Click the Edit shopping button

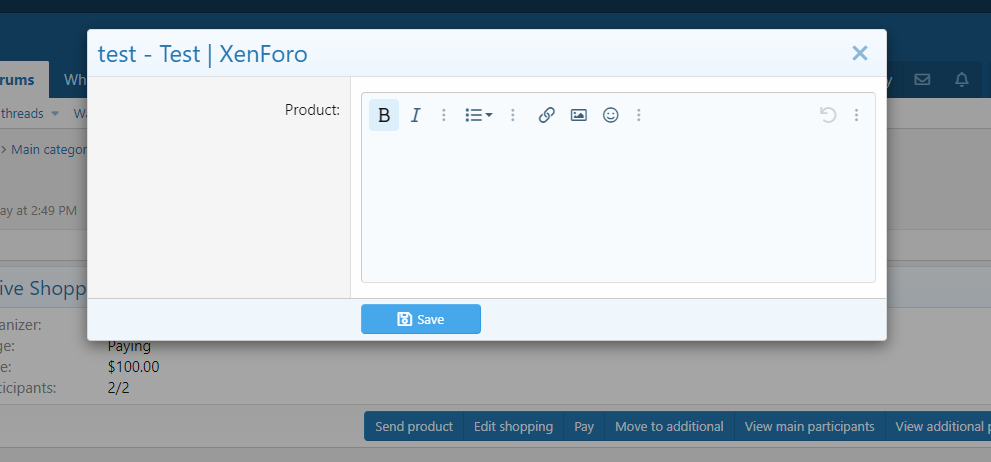[x=513, y=426]
